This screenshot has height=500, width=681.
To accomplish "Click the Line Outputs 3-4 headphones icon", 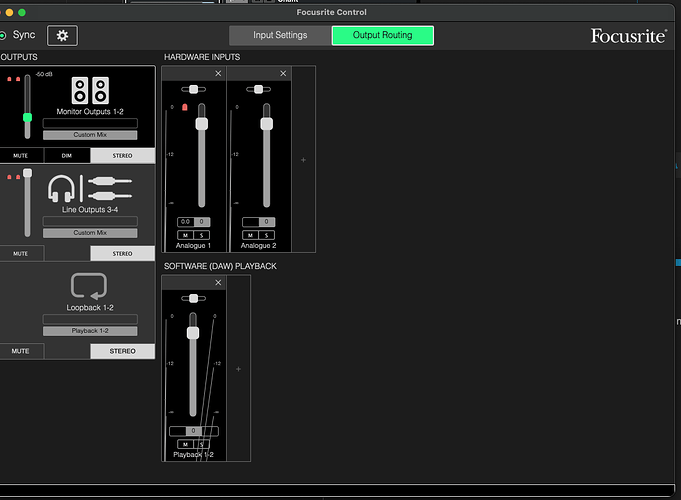I will tap(61, 189).
